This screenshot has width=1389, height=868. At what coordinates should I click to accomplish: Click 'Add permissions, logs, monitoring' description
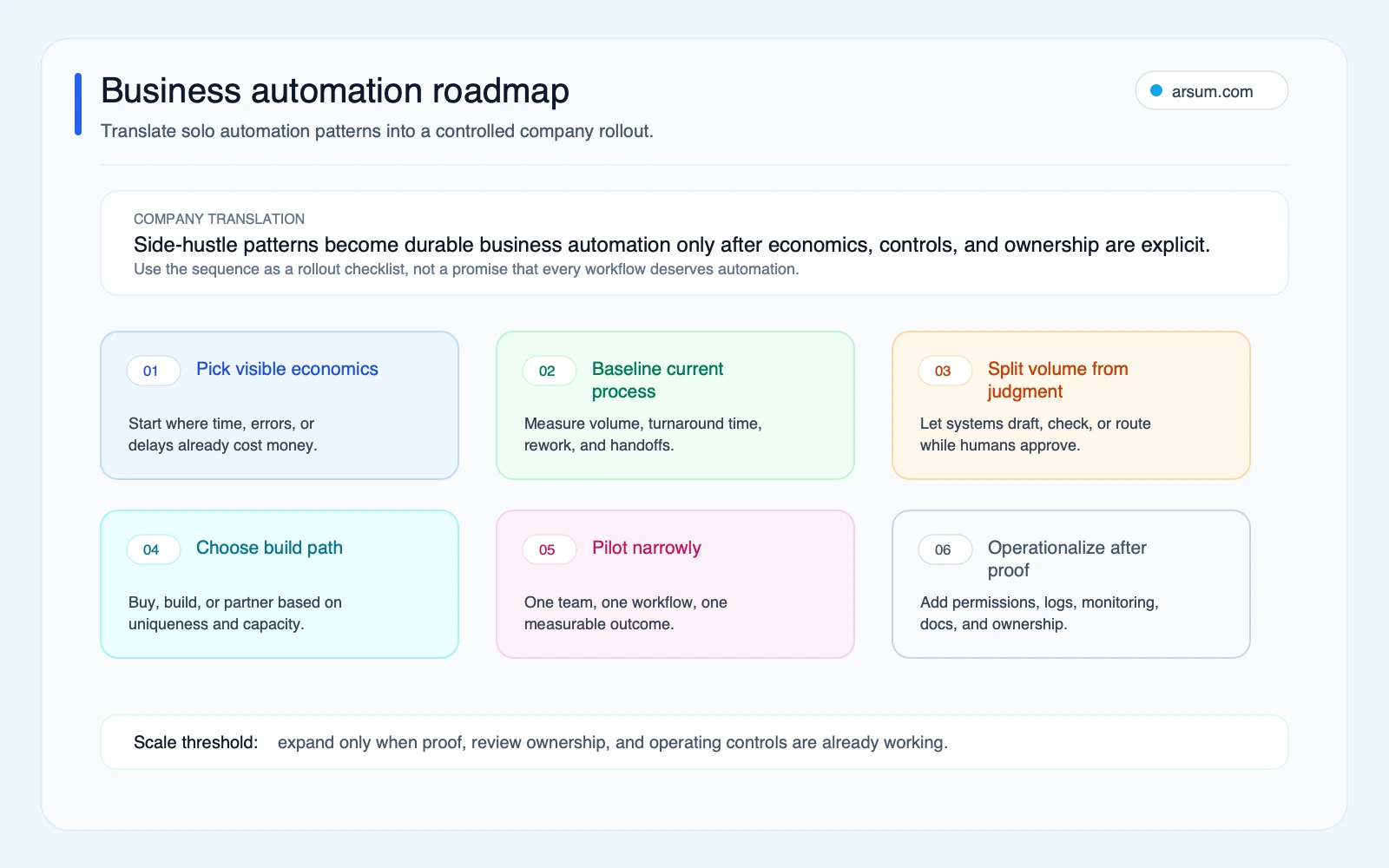coord(1039,613)
